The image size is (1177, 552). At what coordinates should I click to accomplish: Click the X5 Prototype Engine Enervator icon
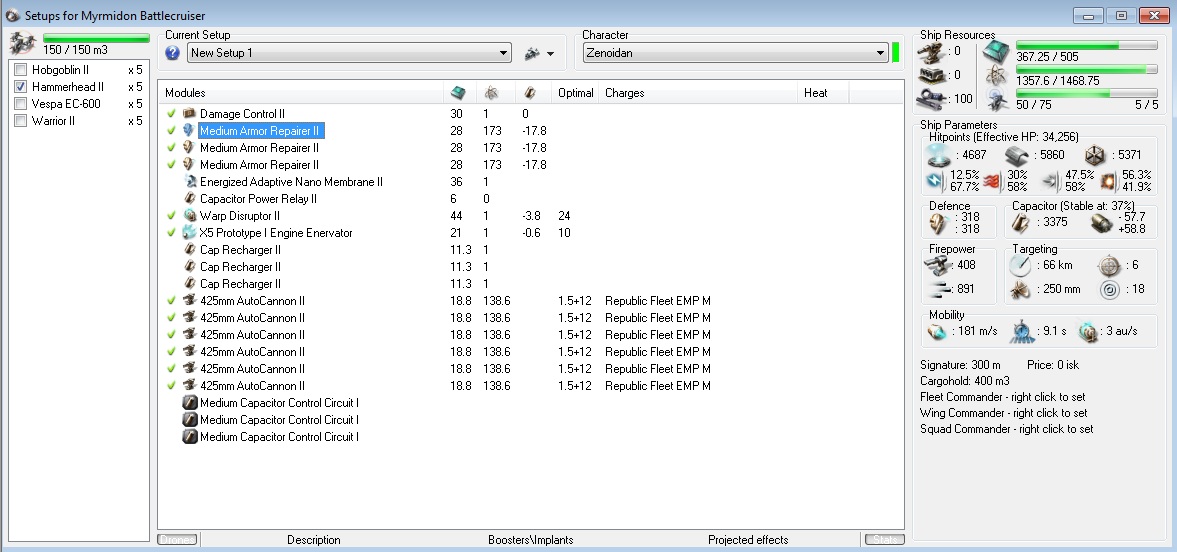pos(189,233)
